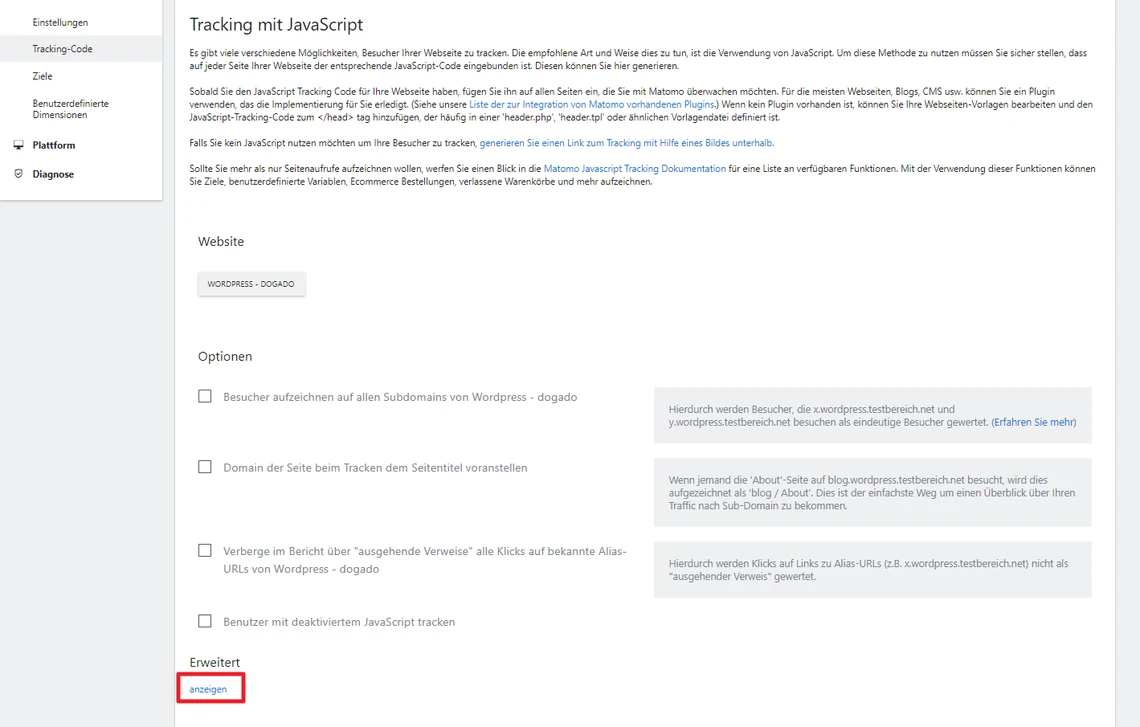Click the 'Erfahren Sie mehr' link
The width and height of the screenshot is (1140, 727).
pyautogui.click(x=1033, y=422)
